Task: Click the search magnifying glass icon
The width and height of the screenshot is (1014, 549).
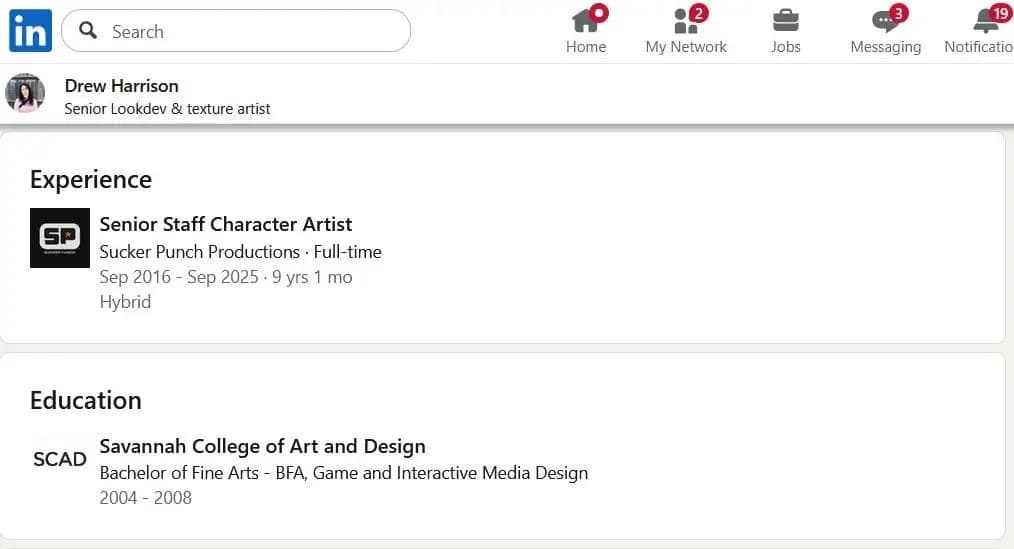Action: point(88,31)
